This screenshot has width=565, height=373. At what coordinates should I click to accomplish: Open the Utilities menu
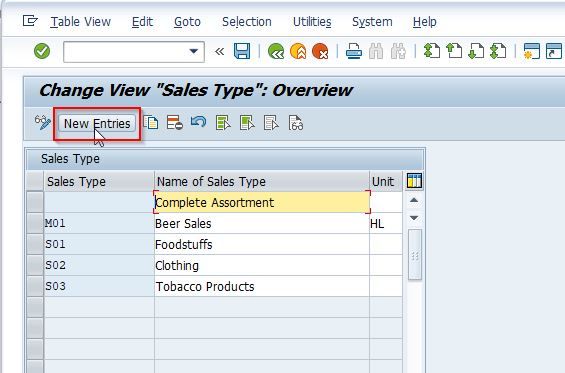point(312,22)
